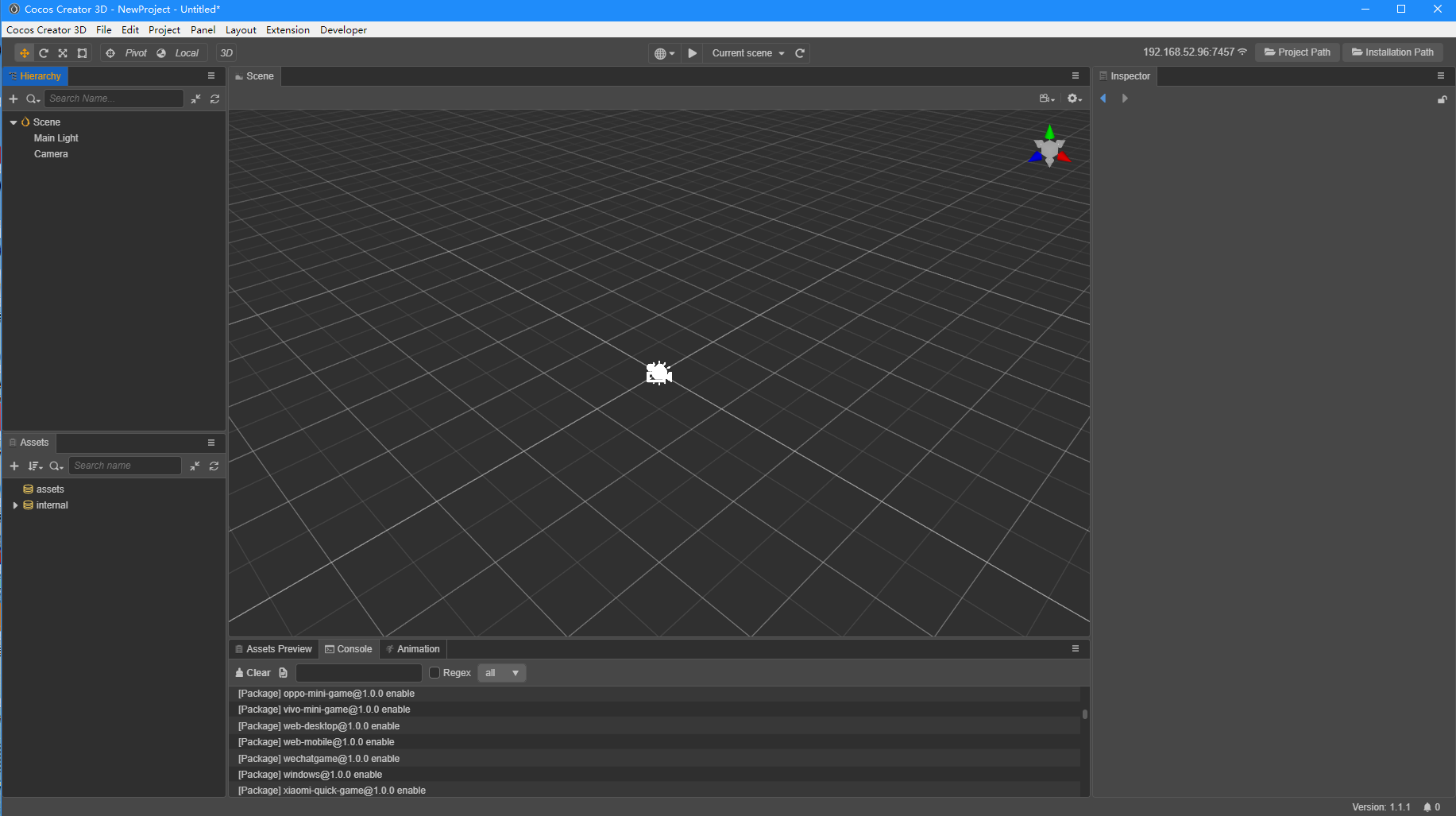The image size is (1456, 816).
Task: Open the scene gear settings dropdown
Action: (x=1075, y=99)
